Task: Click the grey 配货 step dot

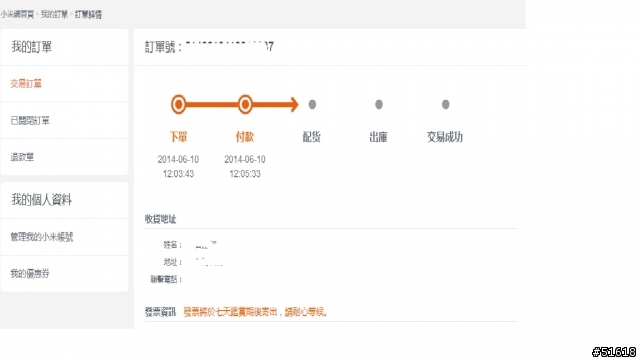Action: (x=312, y=104)
